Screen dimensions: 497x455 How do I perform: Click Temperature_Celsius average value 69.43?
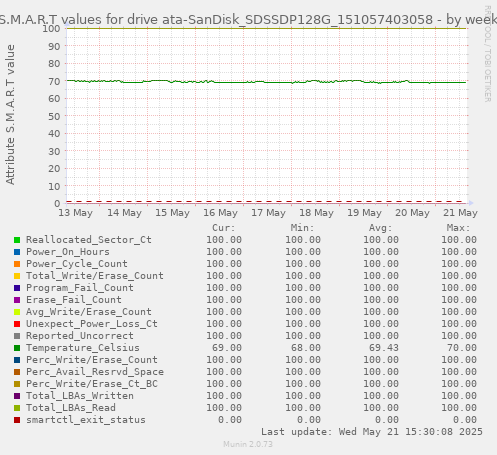click(x=384, y=348)
